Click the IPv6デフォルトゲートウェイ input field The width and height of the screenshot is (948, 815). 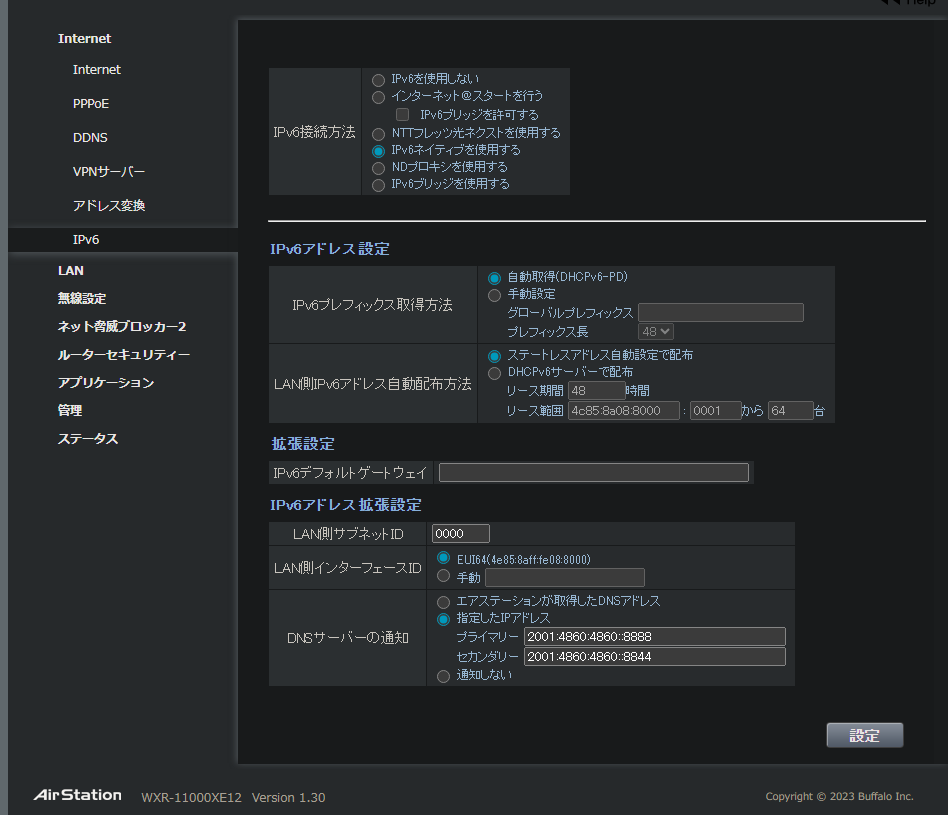pos(594,472)
